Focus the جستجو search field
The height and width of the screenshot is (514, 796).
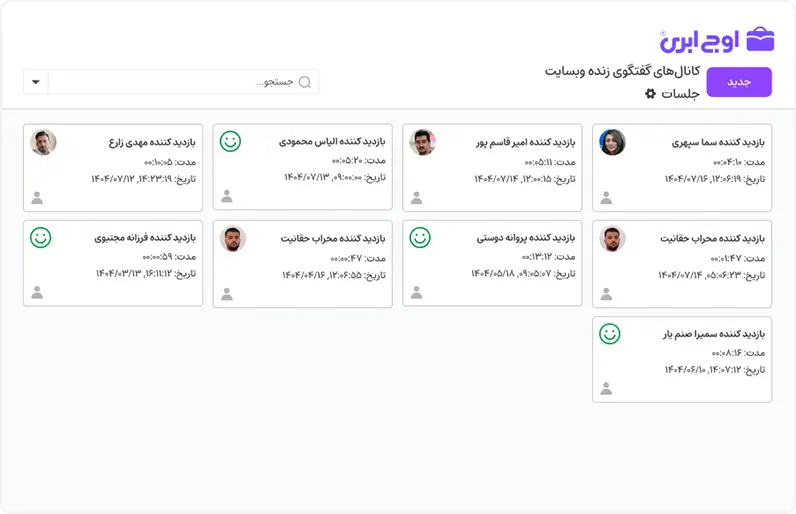[x=183, y=82]
